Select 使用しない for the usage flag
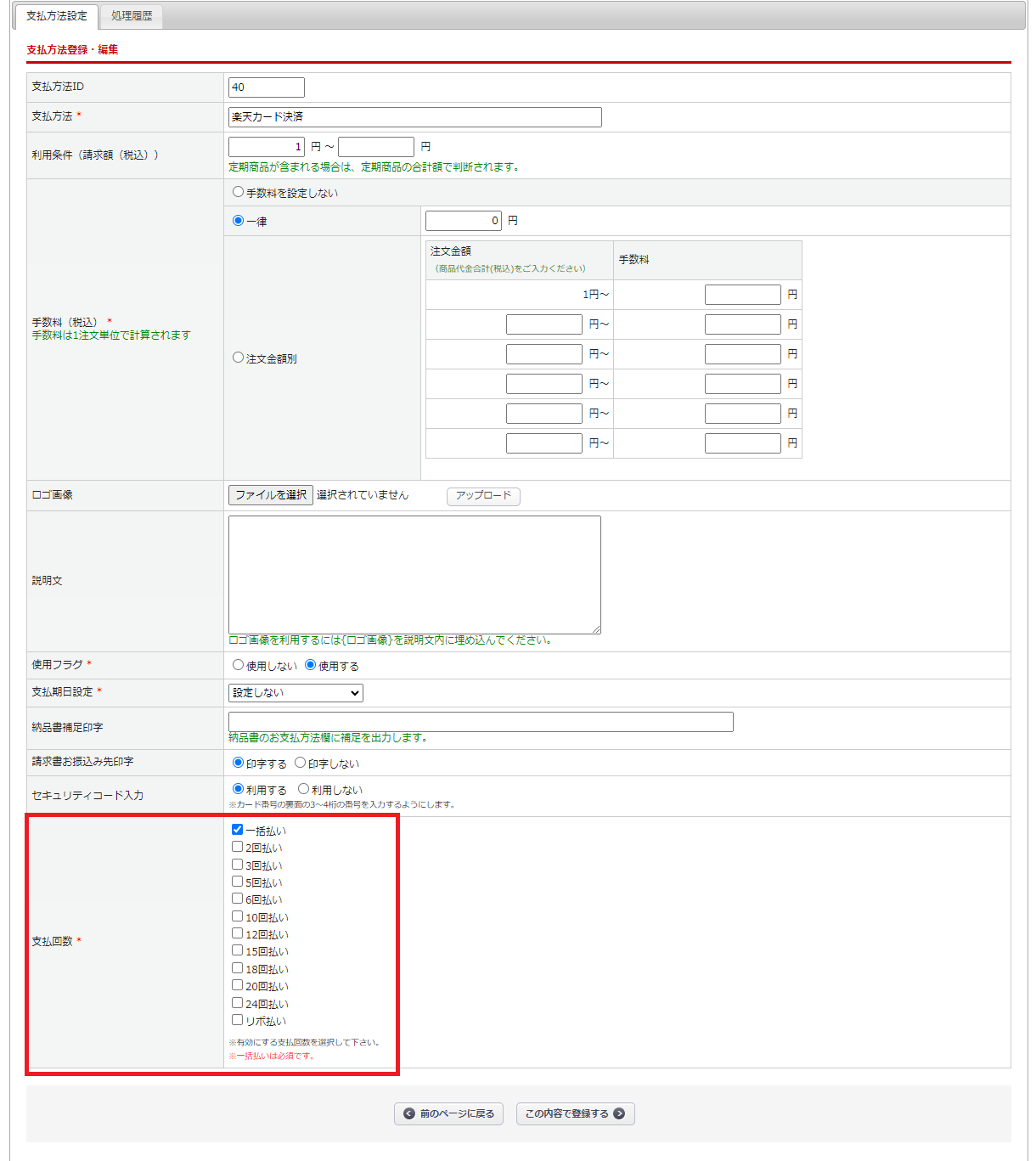Screen dimensions: 1036x1161 pos(239,665)
